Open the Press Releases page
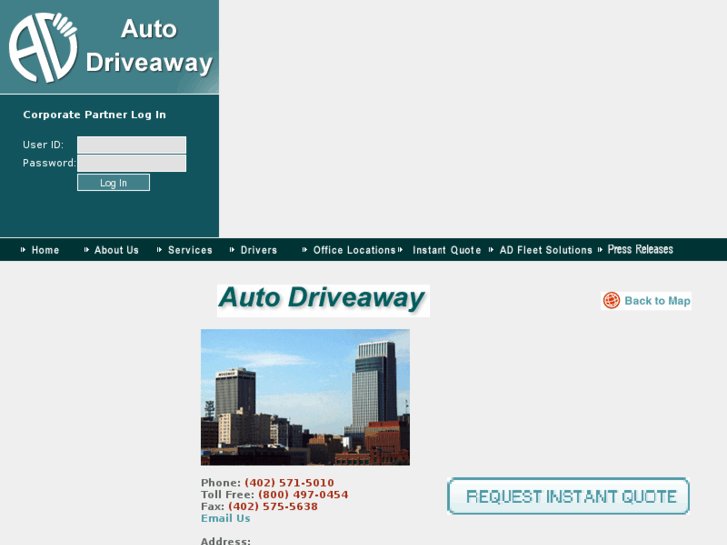 [x=640, y=250]
